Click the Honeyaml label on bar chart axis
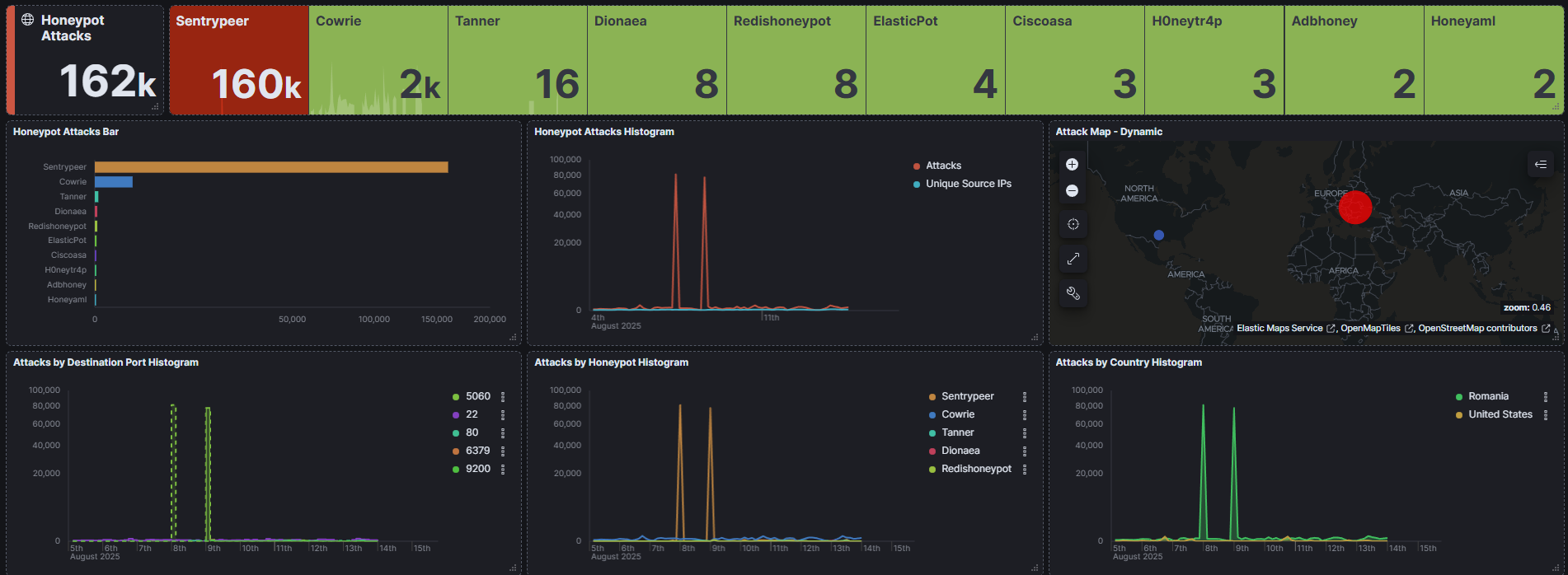 click(x=67, y=300)
